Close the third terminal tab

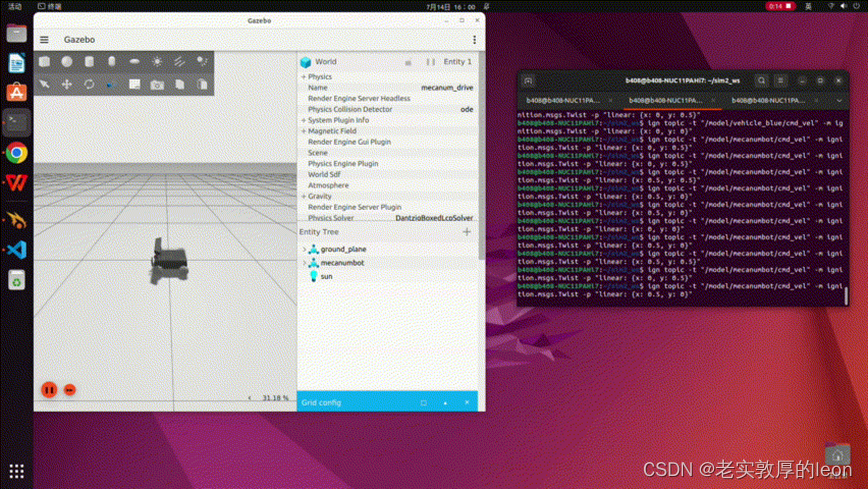point(817,101)
